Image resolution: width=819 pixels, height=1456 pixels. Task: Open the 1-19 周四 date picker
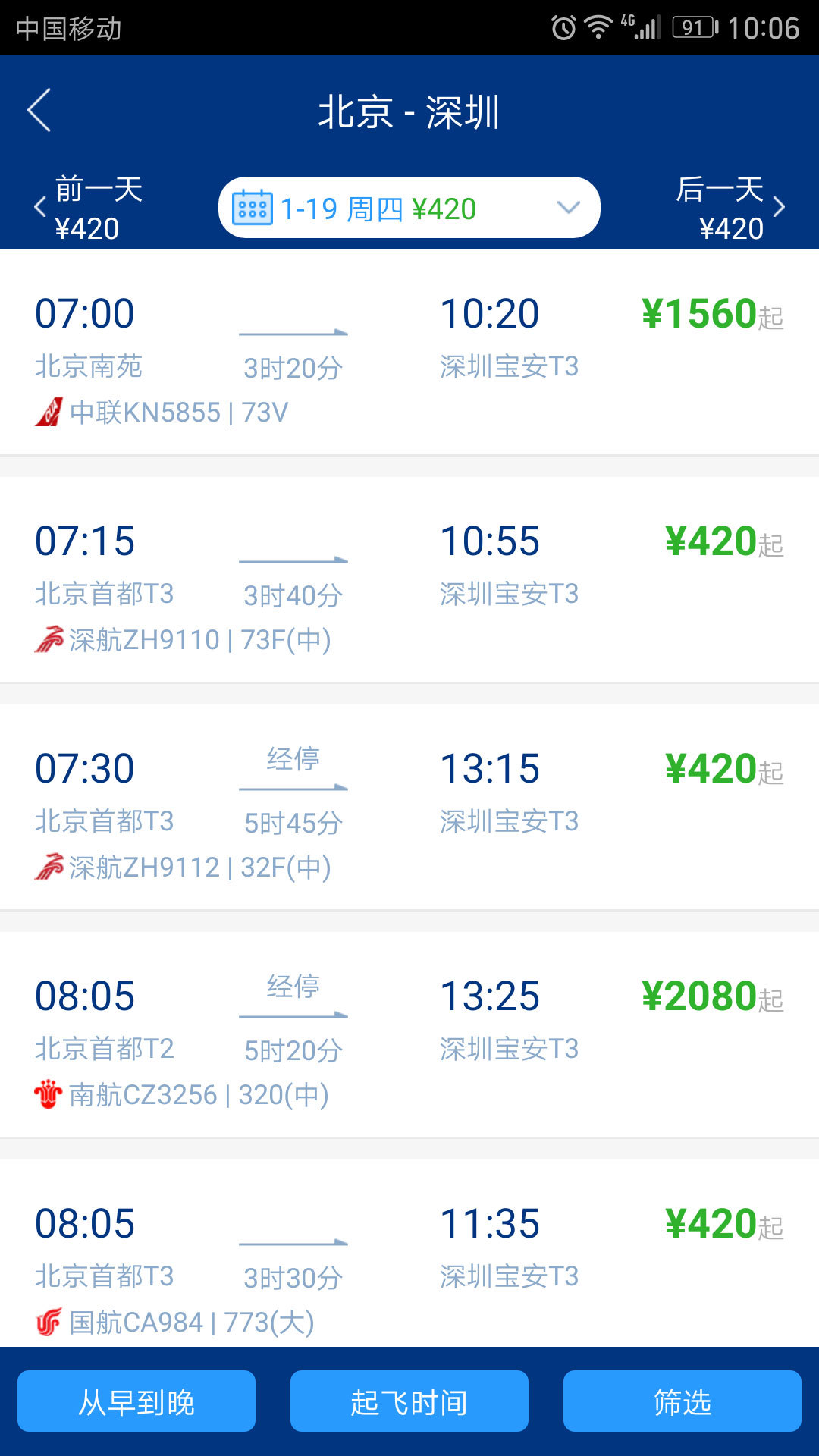point(378,209)
